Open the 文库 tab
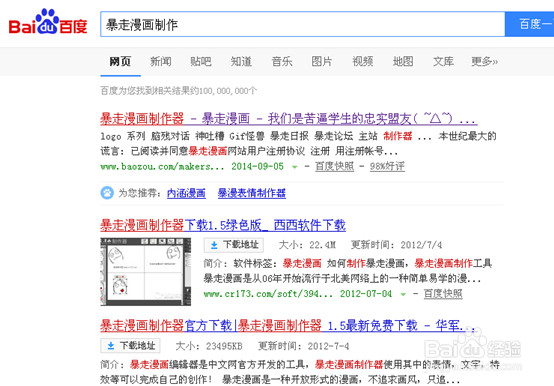Image resolution: width=554 pixels, height=386 pixels. click(443, 61)
